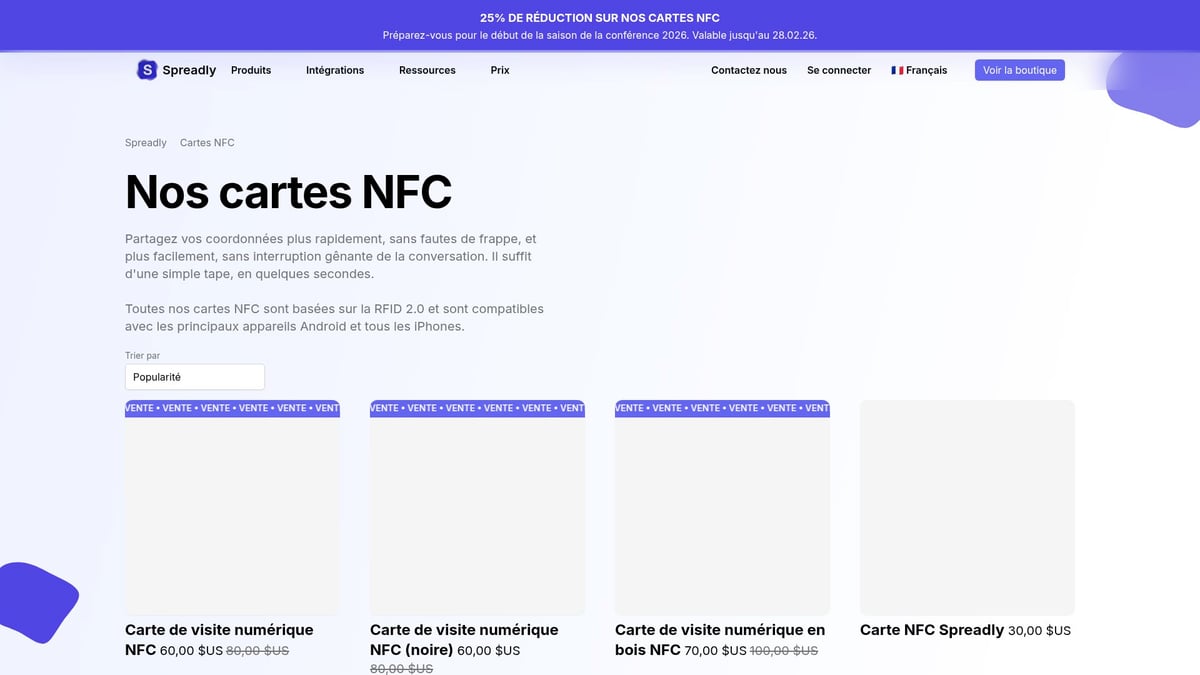Click the Contactez nous link
1200x675 pixels.
[x=748, y=70]
